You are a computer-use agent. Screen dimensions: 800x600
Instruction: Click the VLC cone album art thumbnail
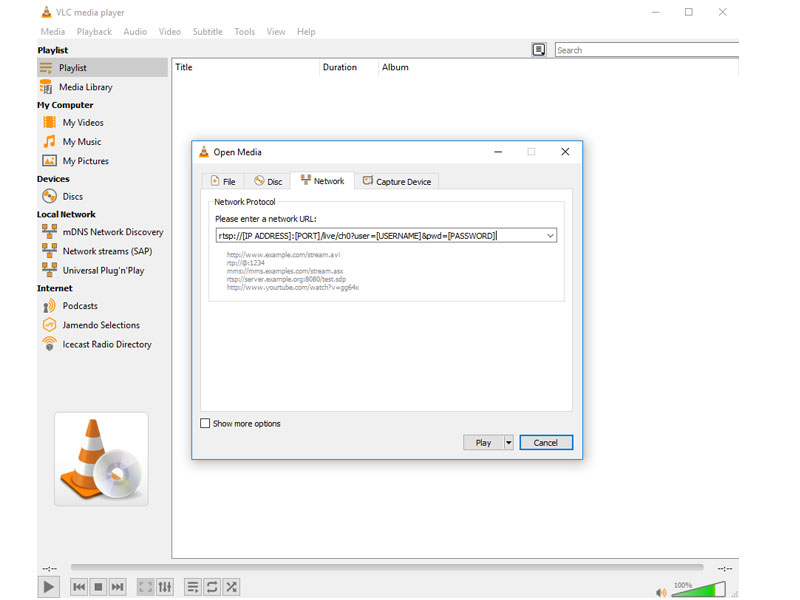coord(101,459)
